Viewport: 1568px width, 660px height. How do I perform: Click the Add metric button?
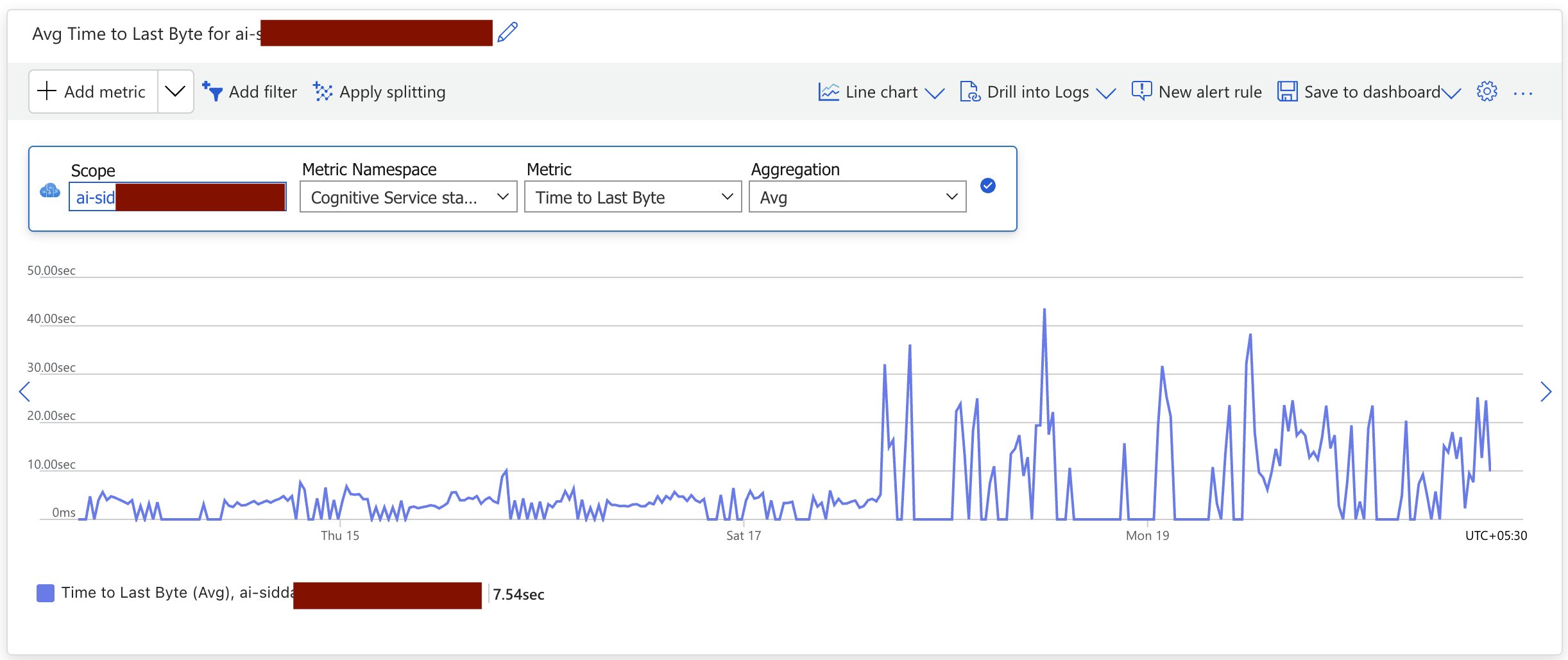pyautogui.click(x=93, y=92)
